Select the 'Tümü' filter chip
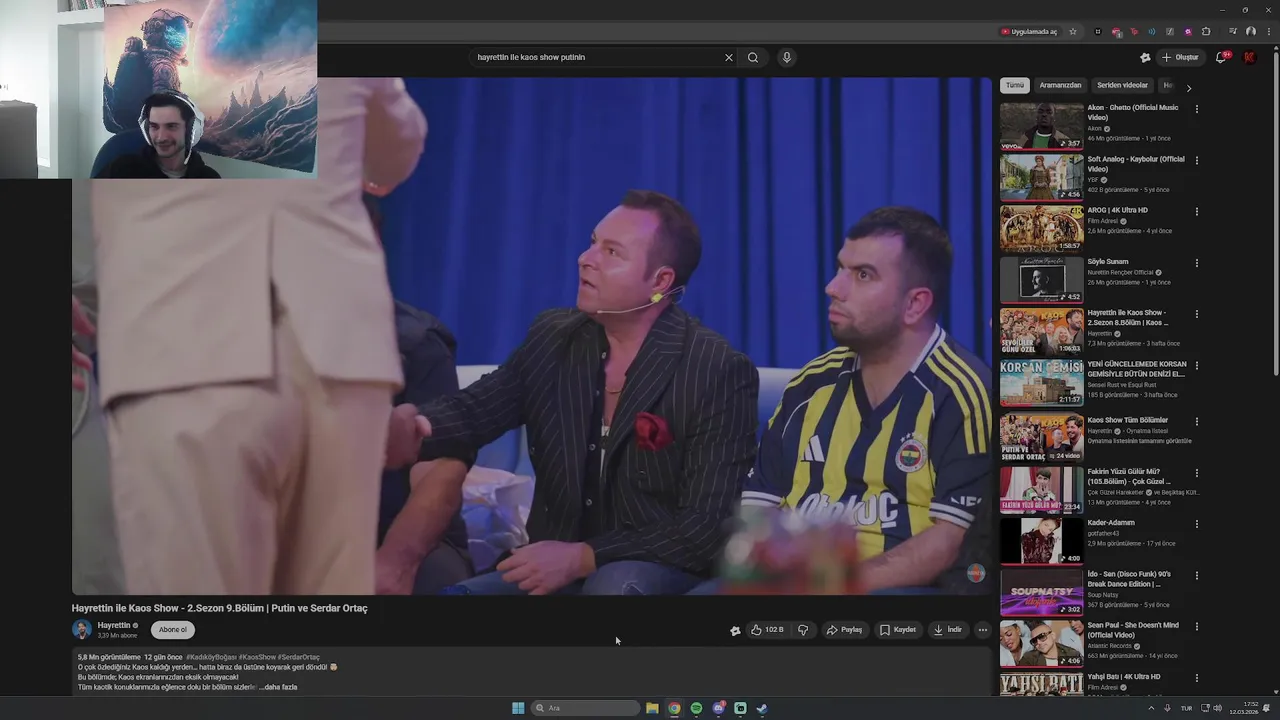Viewport: 1280px width, 720px height. coord(1015,86)
